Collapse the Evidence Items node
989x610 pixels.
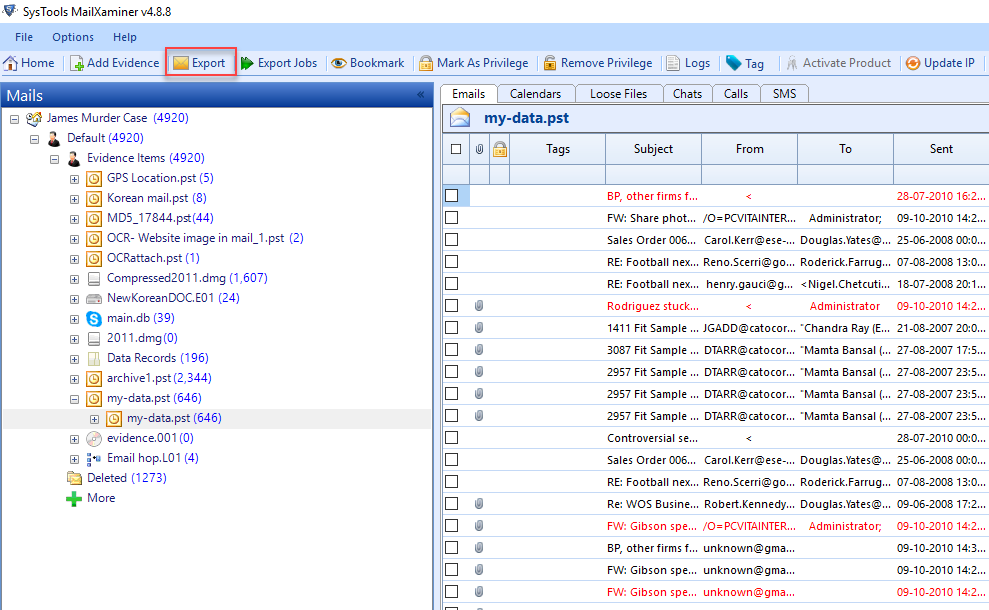55,160
